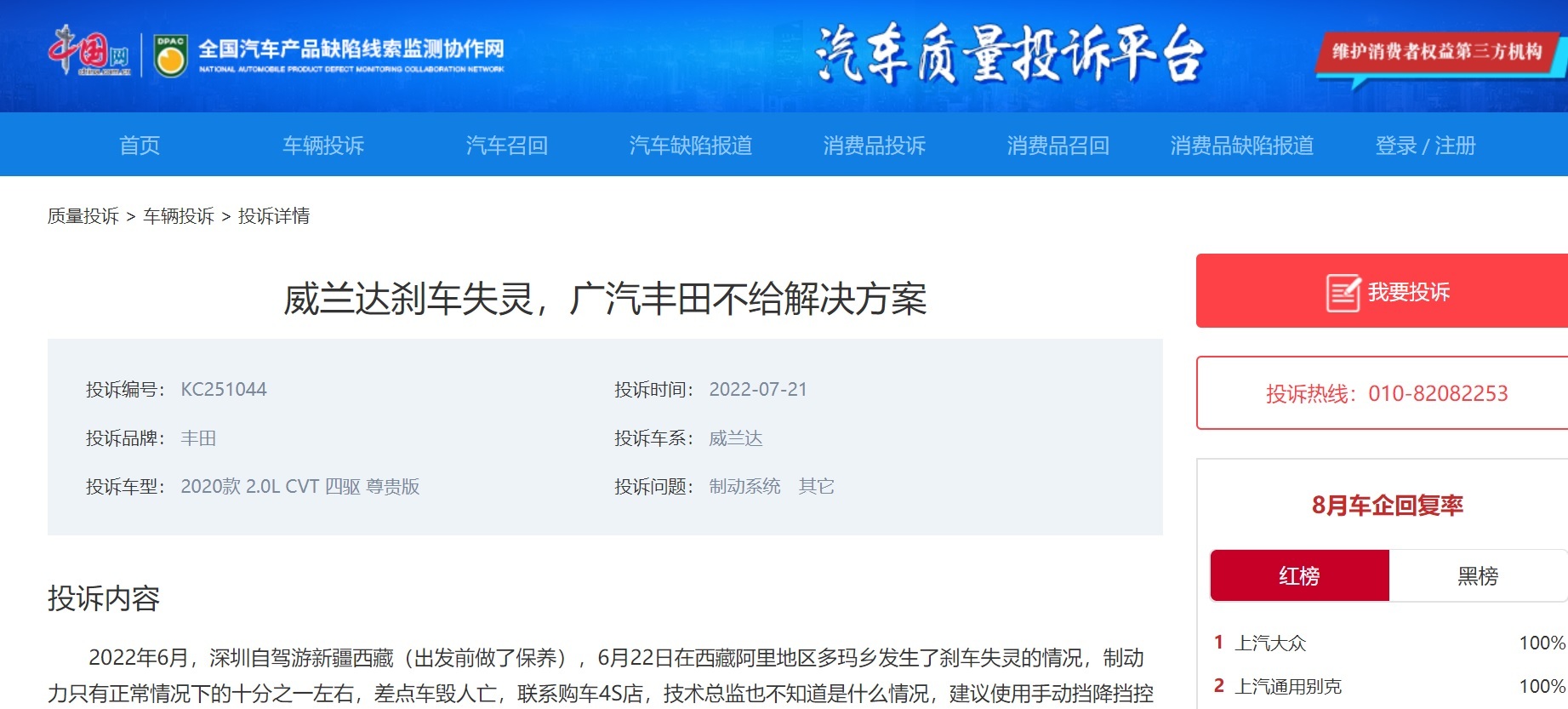
Task: Click the 我要投诉 red button
Action: [x=1382, y=291]
